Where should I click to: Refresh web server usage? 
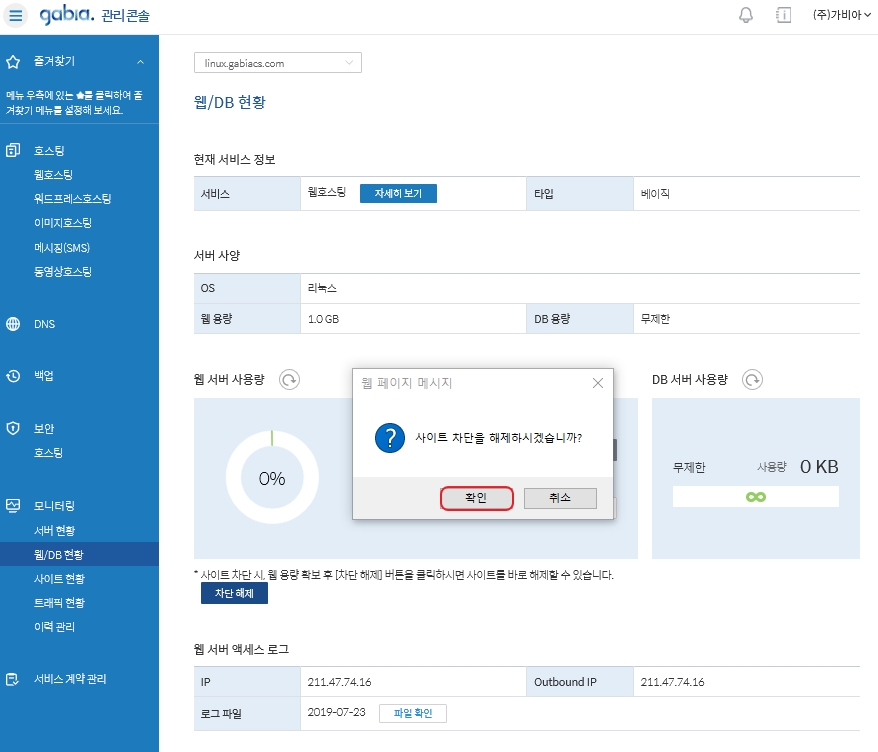pos(289,380)
